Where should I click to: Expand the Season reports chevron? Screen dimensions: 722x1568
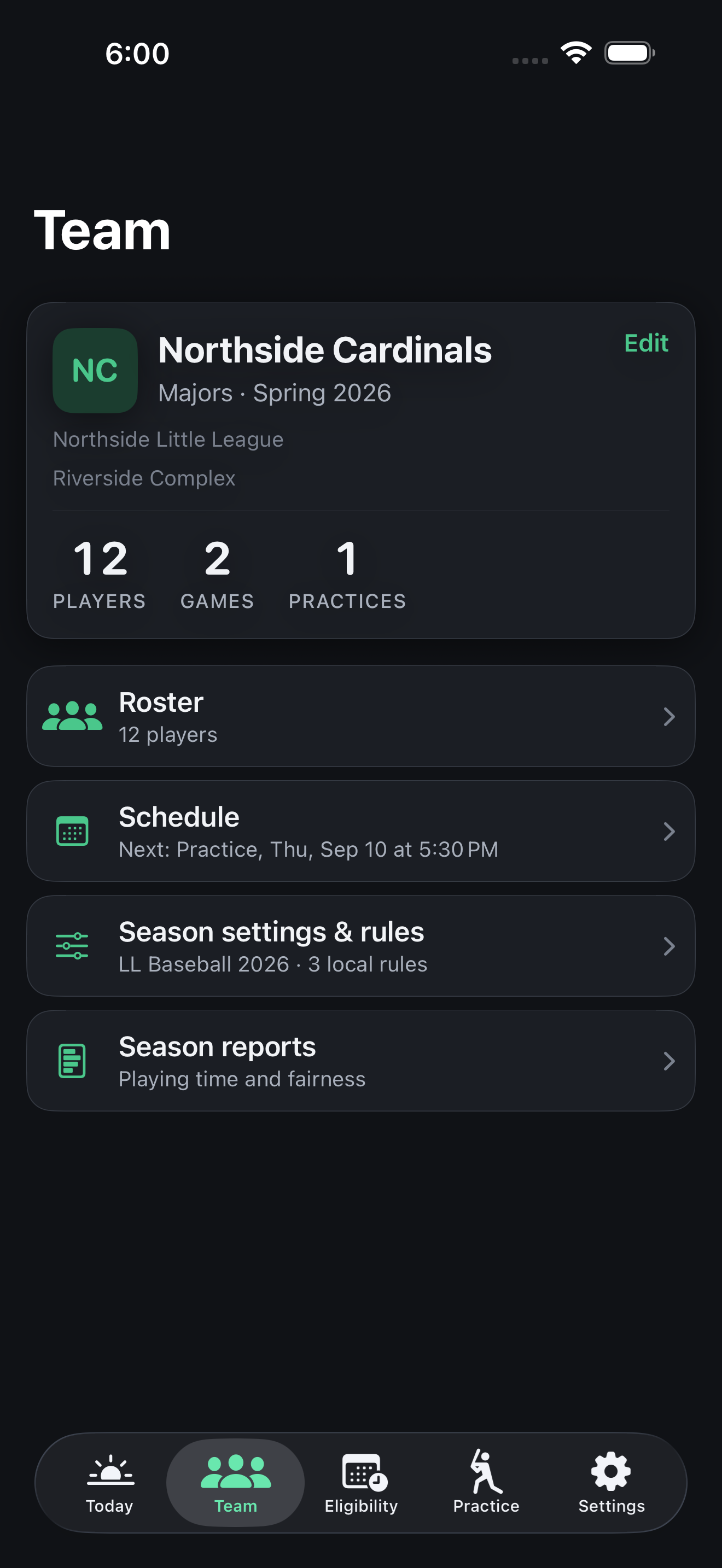coord(669,1061)
